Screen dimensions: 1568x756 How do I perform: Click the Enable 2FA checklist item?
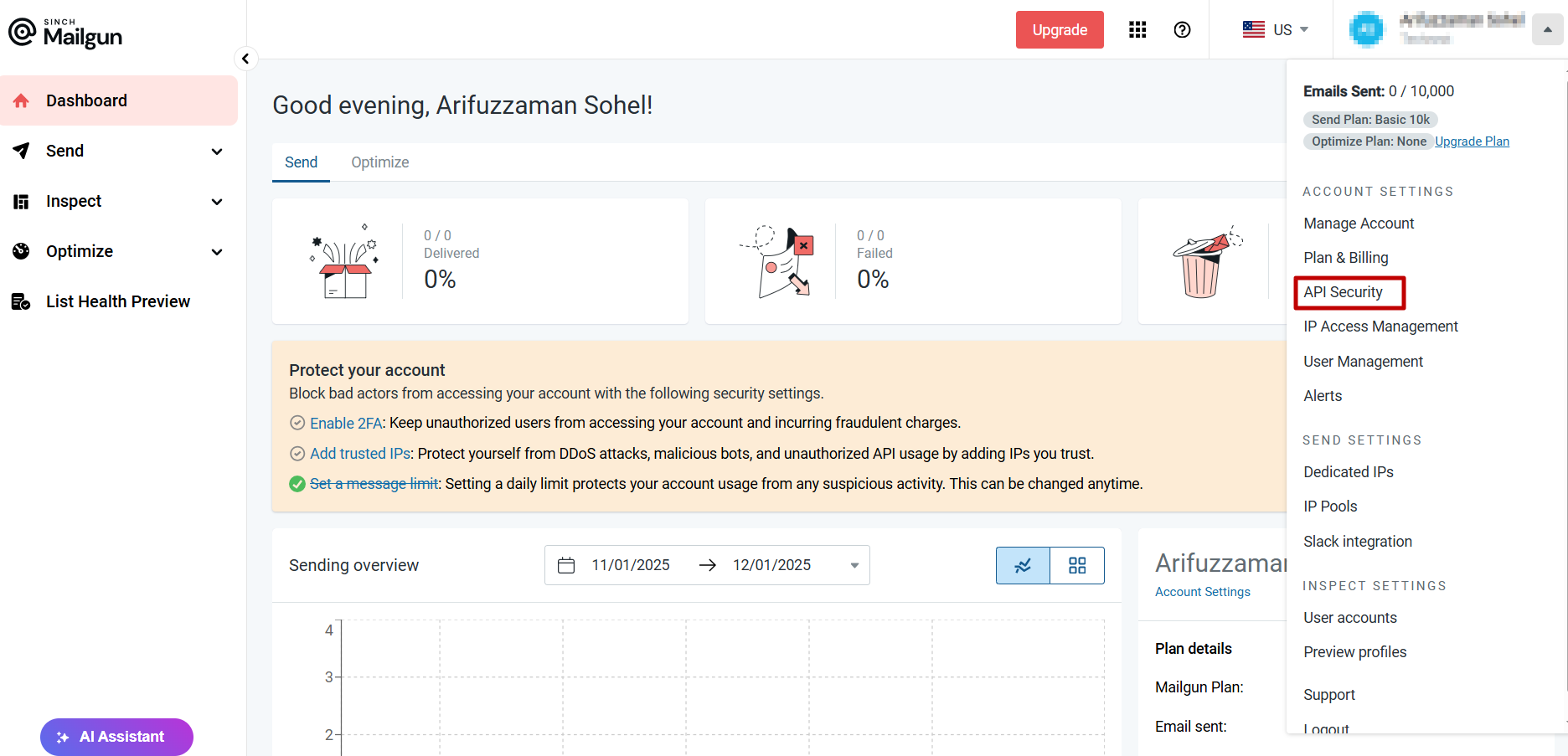click(345, 424)
